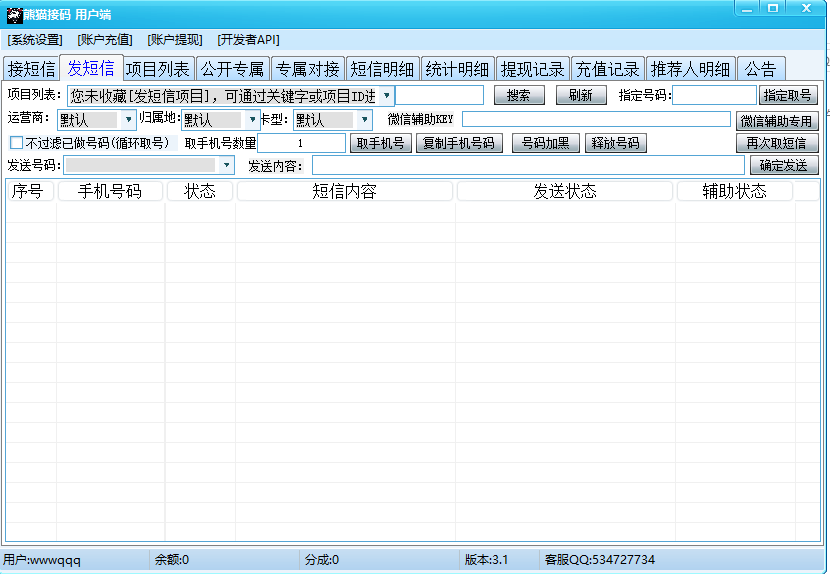This screenshot has height=574, width=830.
Task: Focus the 取手机号数量 field
Action: (301, 143)
